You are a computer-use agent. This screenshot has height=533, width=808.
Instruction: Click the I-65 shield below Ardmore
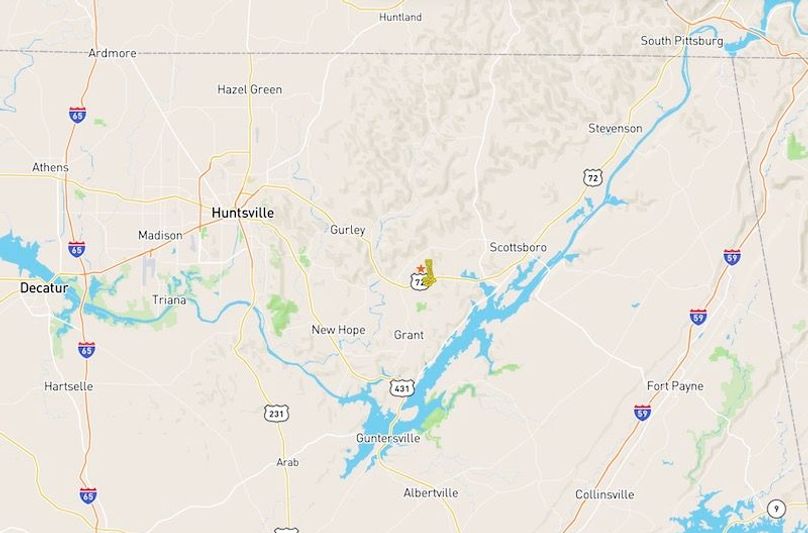click(x=77, y=114)
